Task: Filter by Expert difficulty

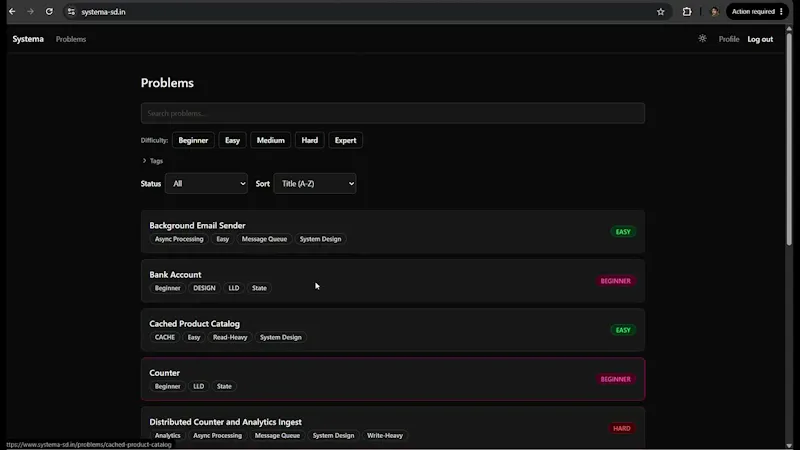Action: (x=345, y=140)
